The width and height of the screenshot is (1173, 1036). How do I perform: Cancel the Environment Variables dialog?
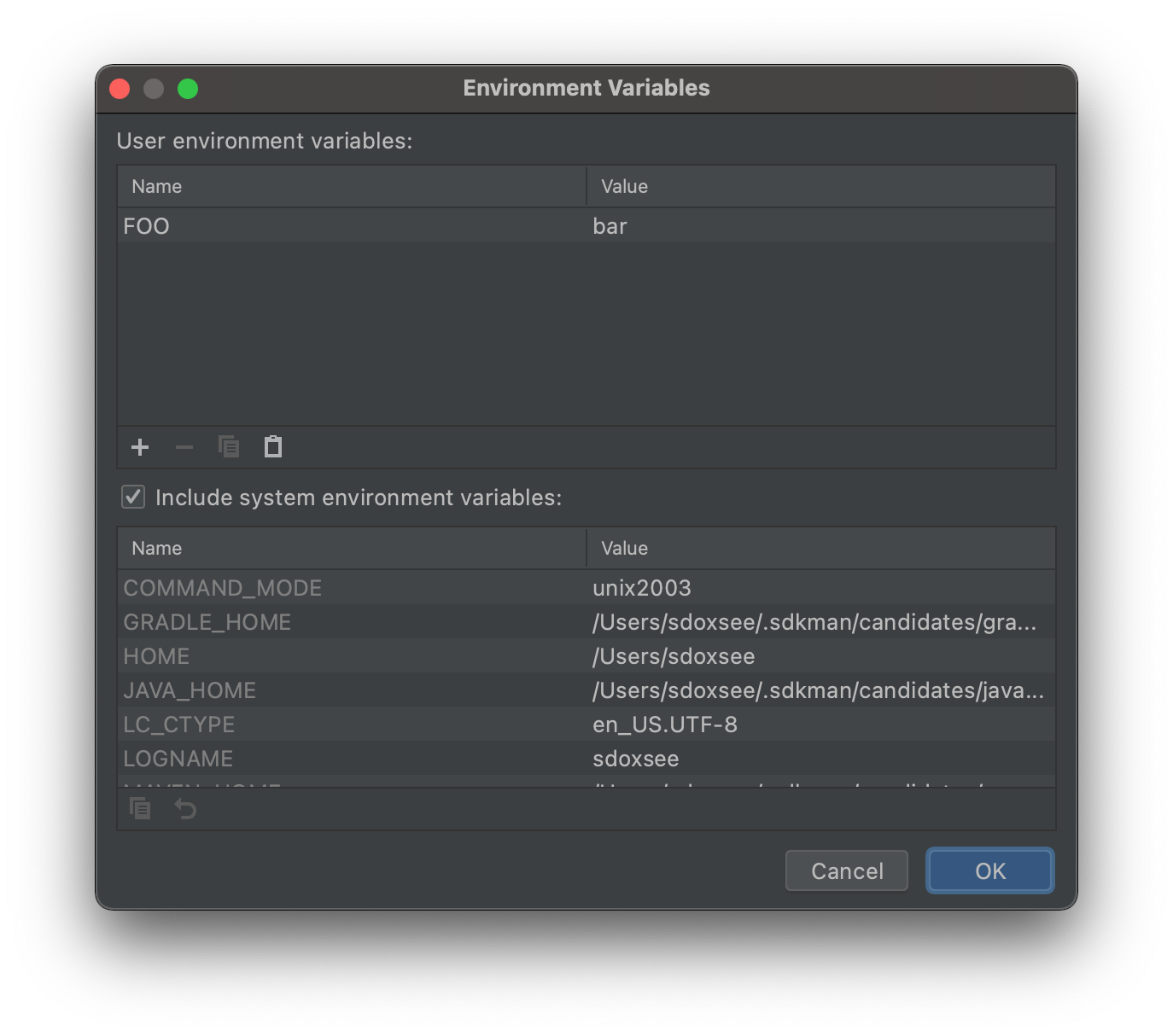(846, 870)
